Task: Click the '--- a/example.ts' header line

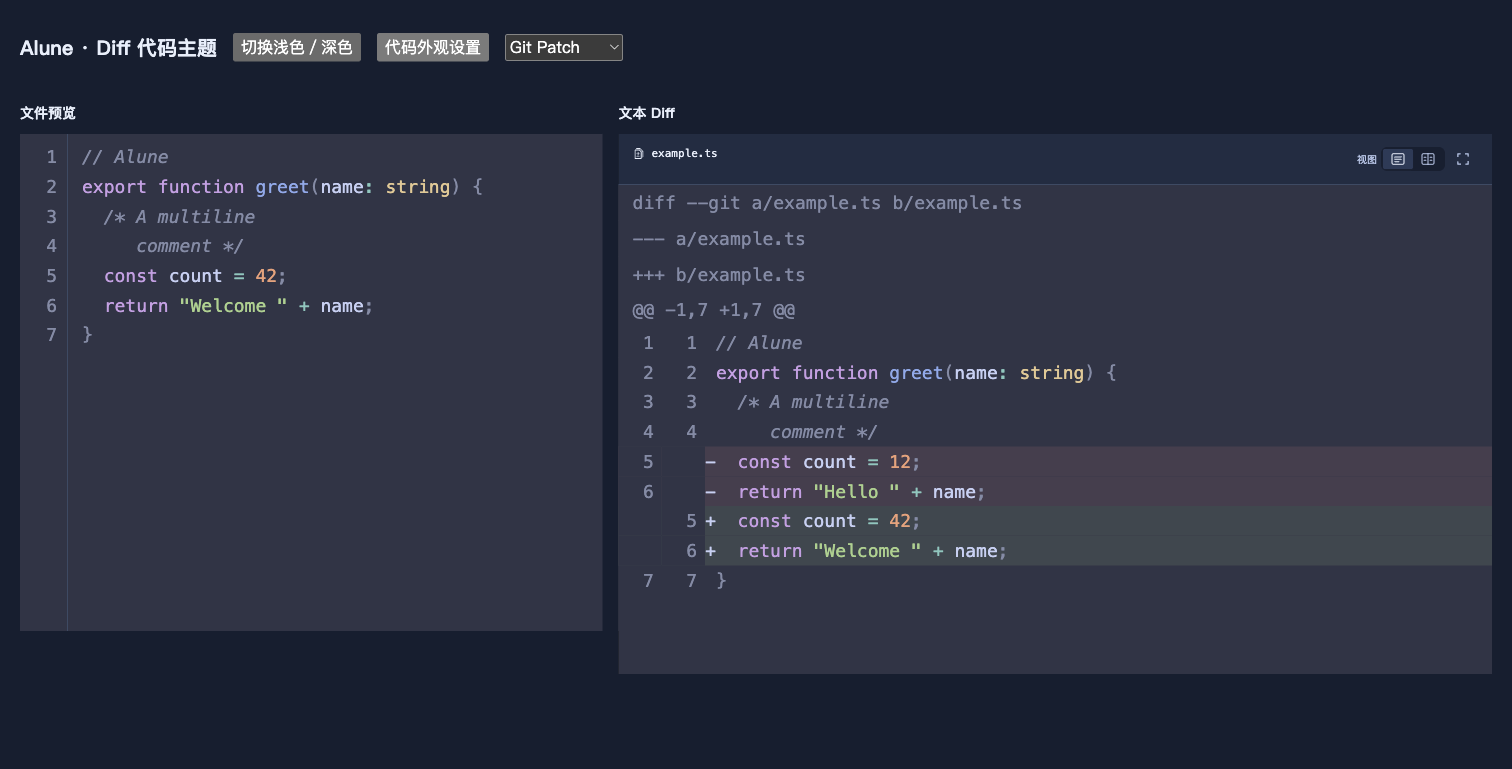Action: pos(718,239)
